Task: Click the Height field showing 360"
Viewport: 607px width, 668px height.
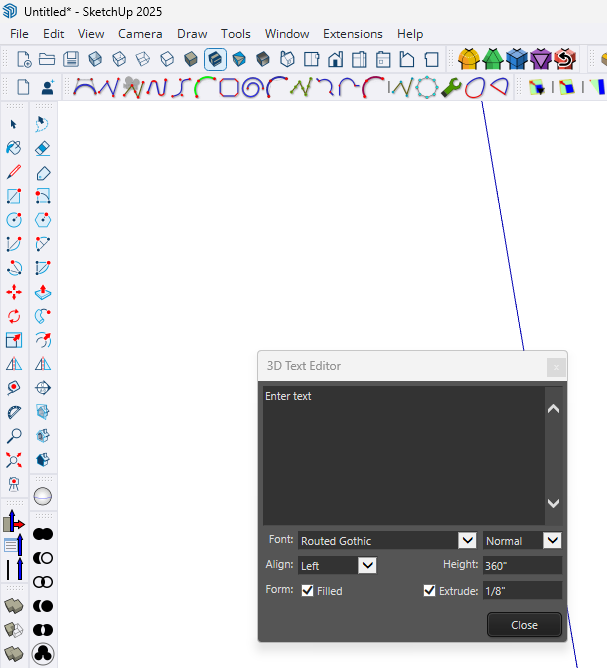Action: 522,565
